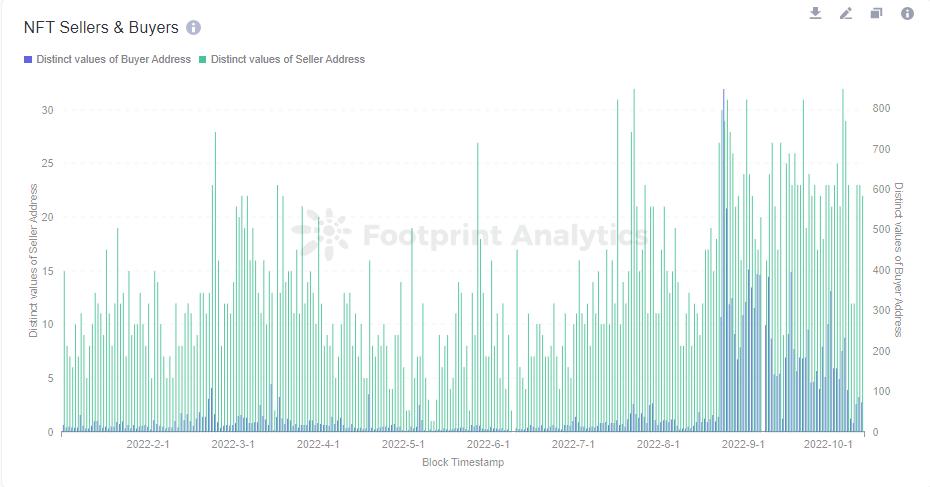Toggle the Buyer Address legend series
930x487 pixels.
(113, 59)
